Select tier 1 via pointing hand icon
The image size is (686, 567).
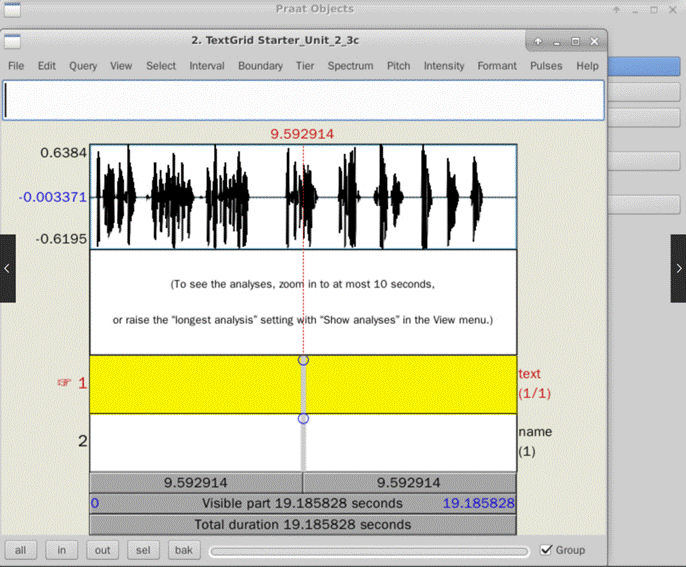click(x=64, y=383)
